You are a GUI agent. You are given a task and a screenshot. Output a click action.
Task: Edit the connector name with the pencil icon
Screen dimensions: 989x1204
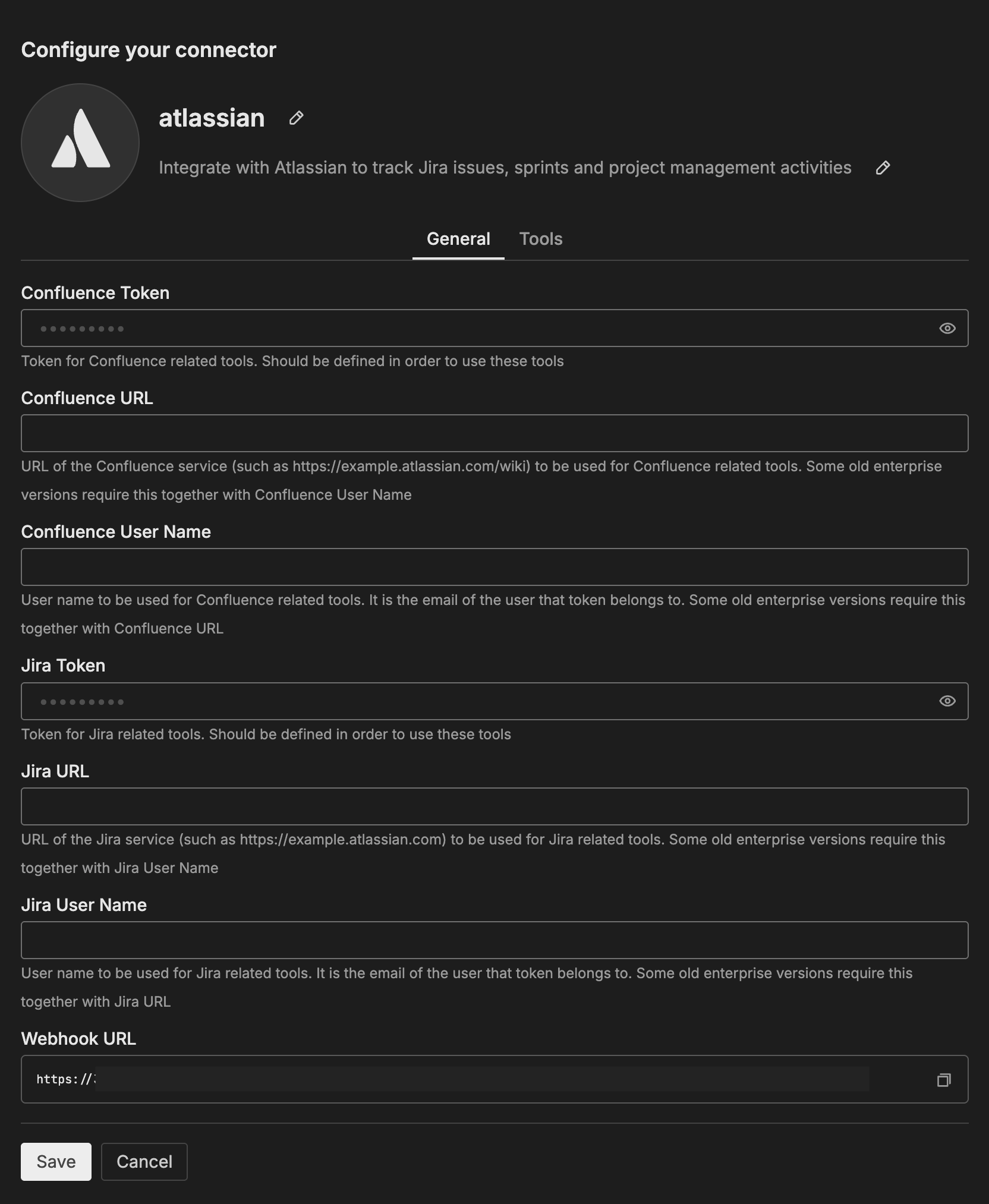(x=295, y=118)
